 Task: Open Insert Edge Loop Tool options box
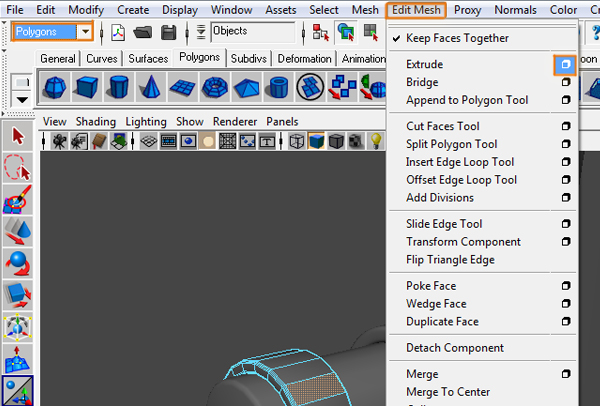[566, 162]
